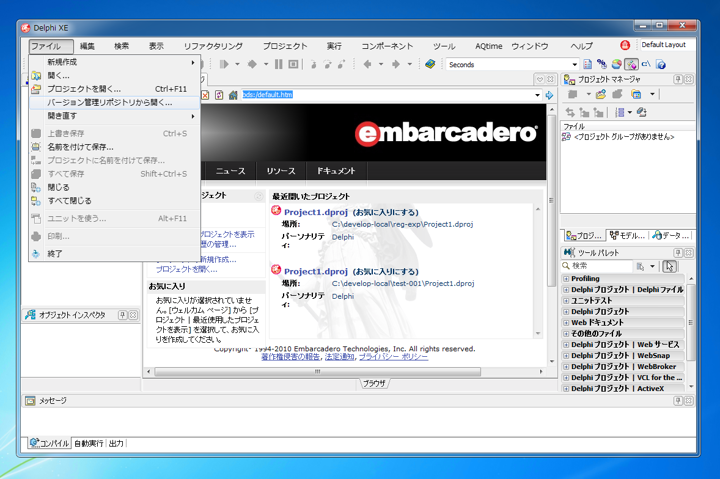Open the 新規作成 submenu in File menu
720x479 pixels.
point(115,62)
